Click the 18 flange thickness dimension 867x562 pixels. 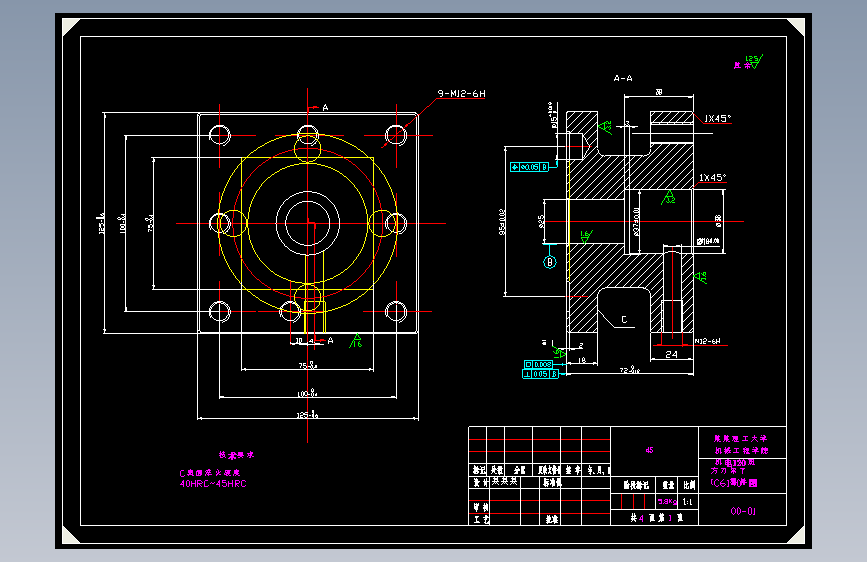(582, 360)
